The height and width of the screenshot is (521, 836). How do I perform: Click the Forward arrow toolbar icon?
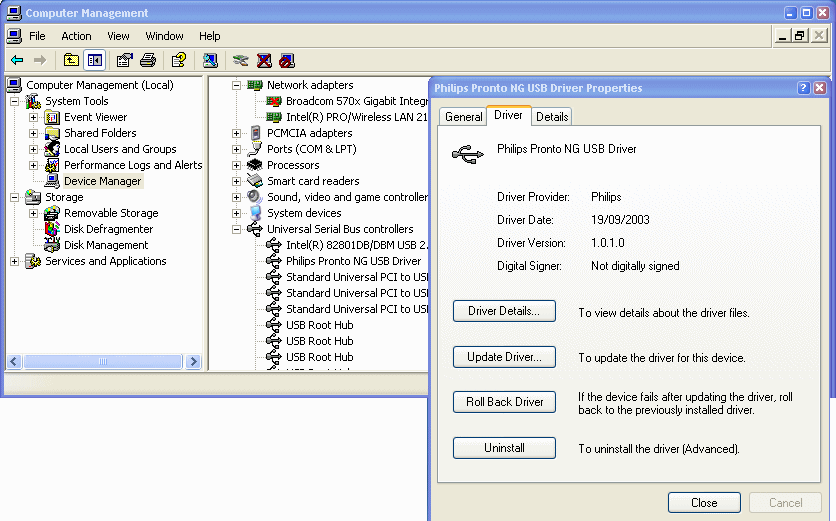[x=40, y=60]
